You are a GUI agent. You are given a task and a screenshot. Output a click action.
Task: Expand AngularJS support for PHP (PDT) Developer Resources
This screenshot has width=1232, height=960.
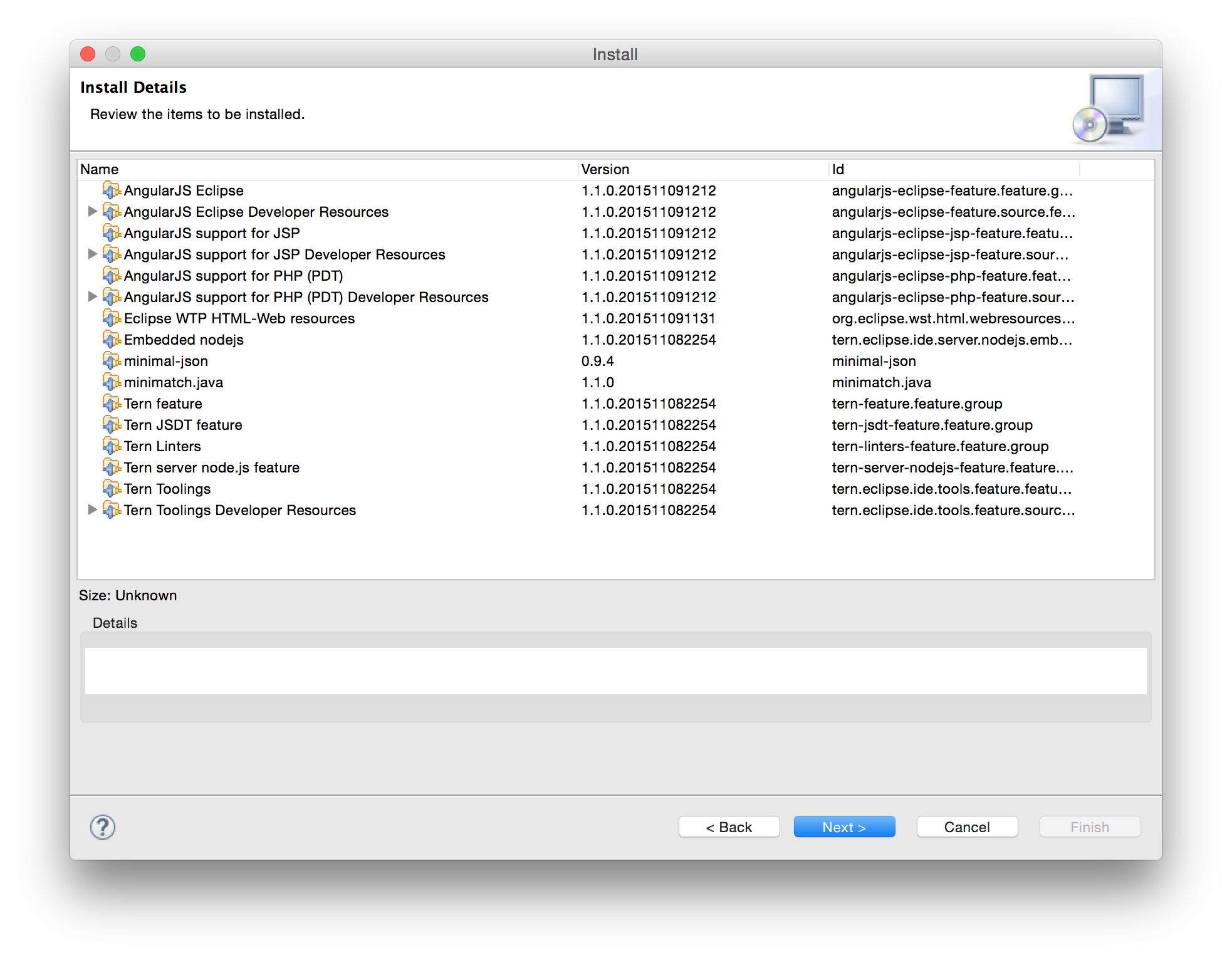tap(92, 296)
